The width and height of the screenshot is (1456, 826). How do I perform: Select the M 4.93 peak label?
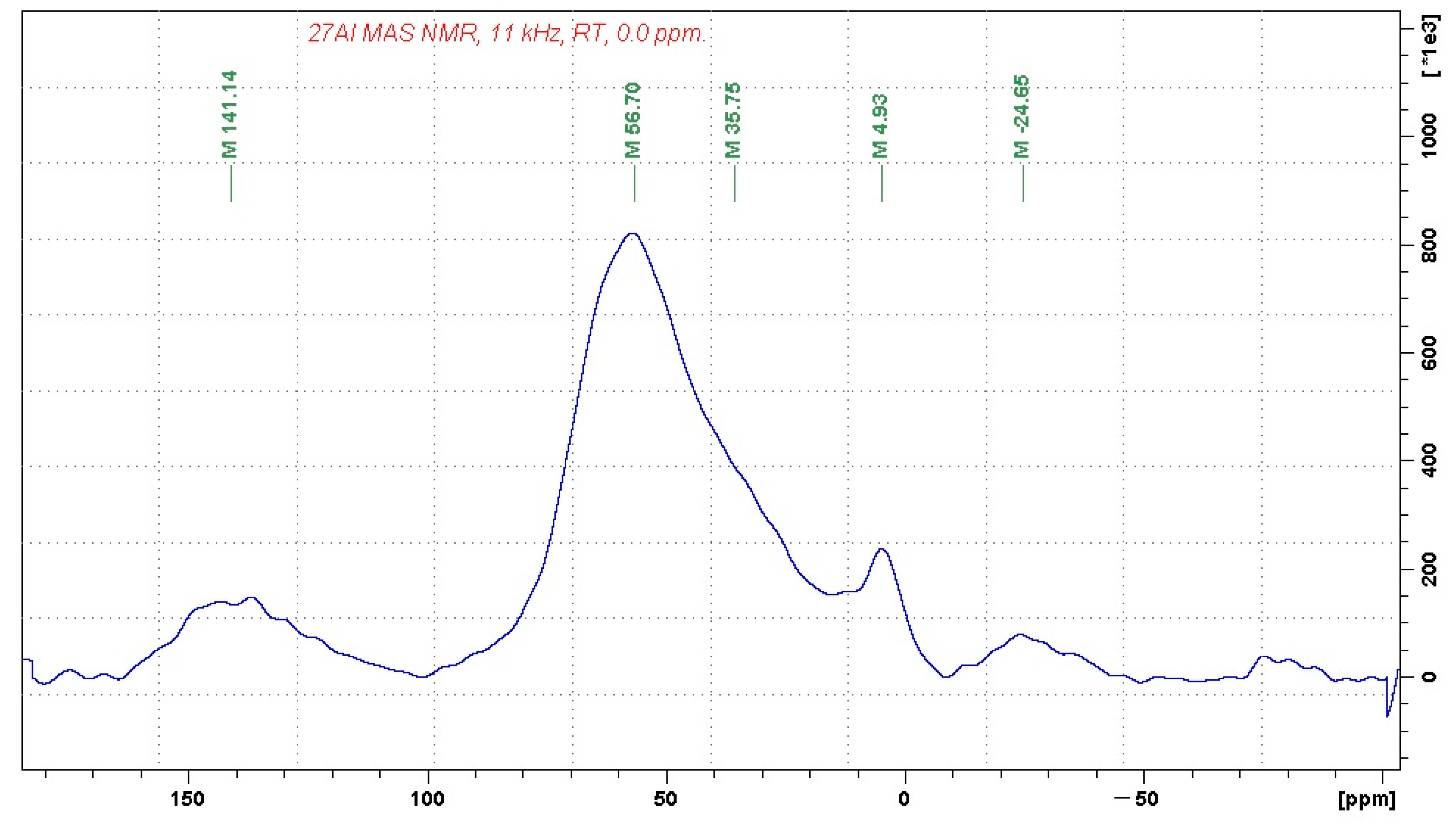click(x=880, y=126)
